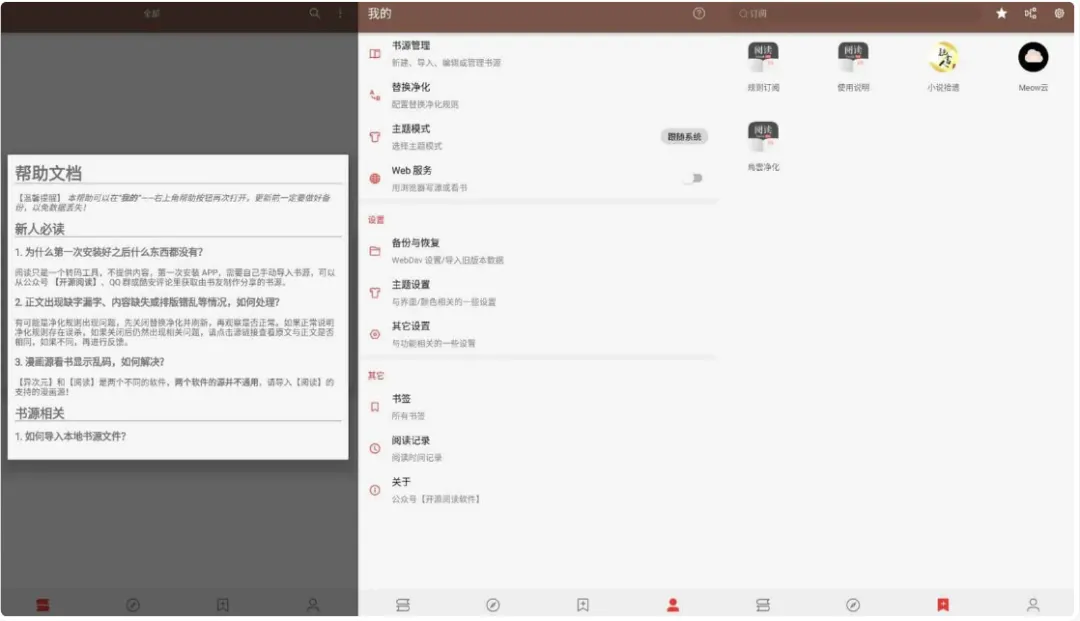Click the globe icon beside Web 服务
Screen dimensions: 1080x621
(375, 178)
